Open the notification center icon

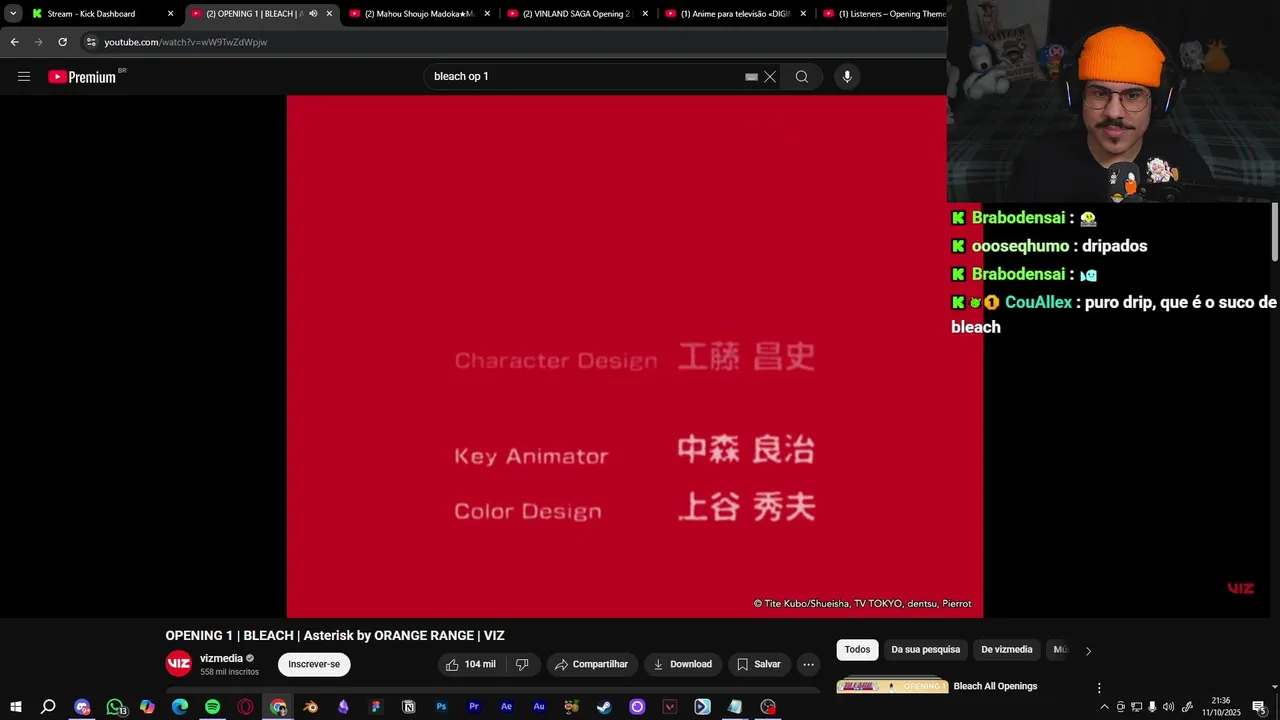tap(1259, 707)
